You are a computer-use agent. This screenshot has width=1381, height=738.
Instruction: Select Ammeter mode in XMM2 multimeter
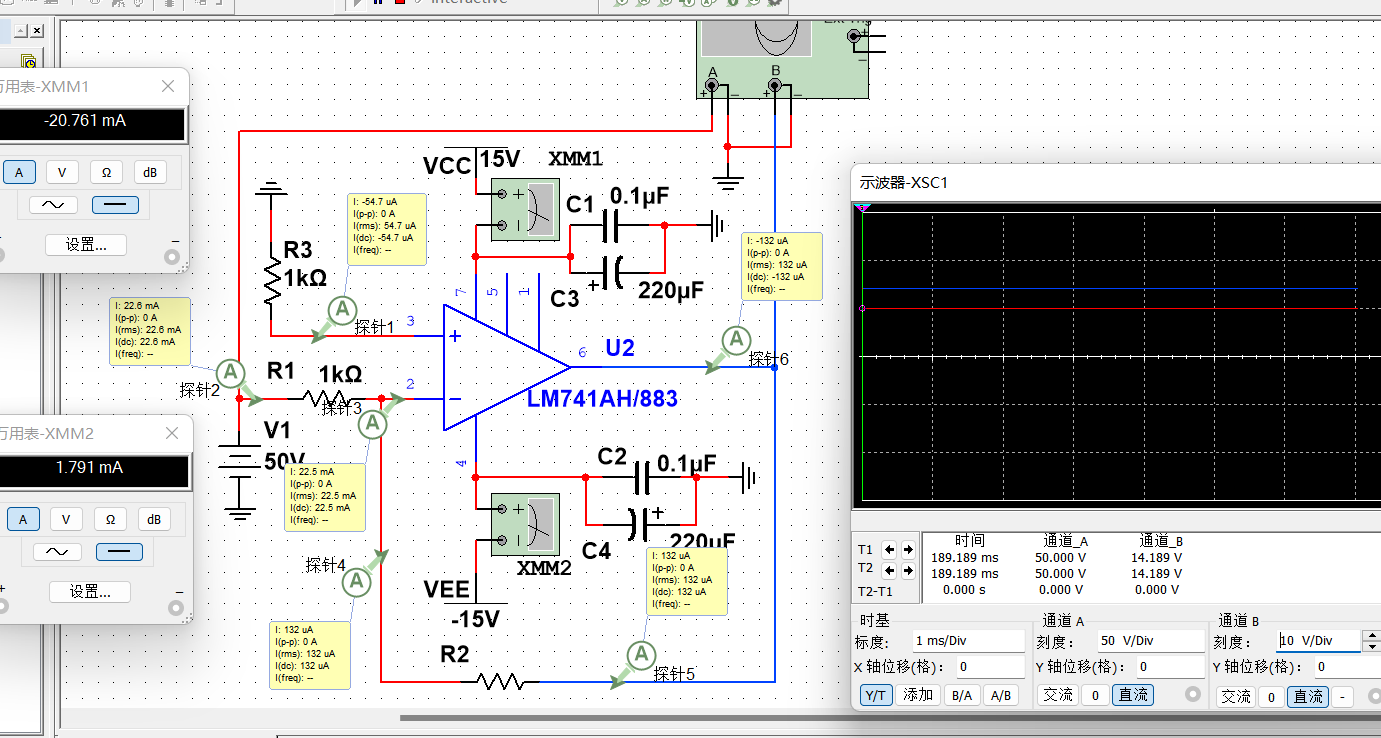click(22, 519)
